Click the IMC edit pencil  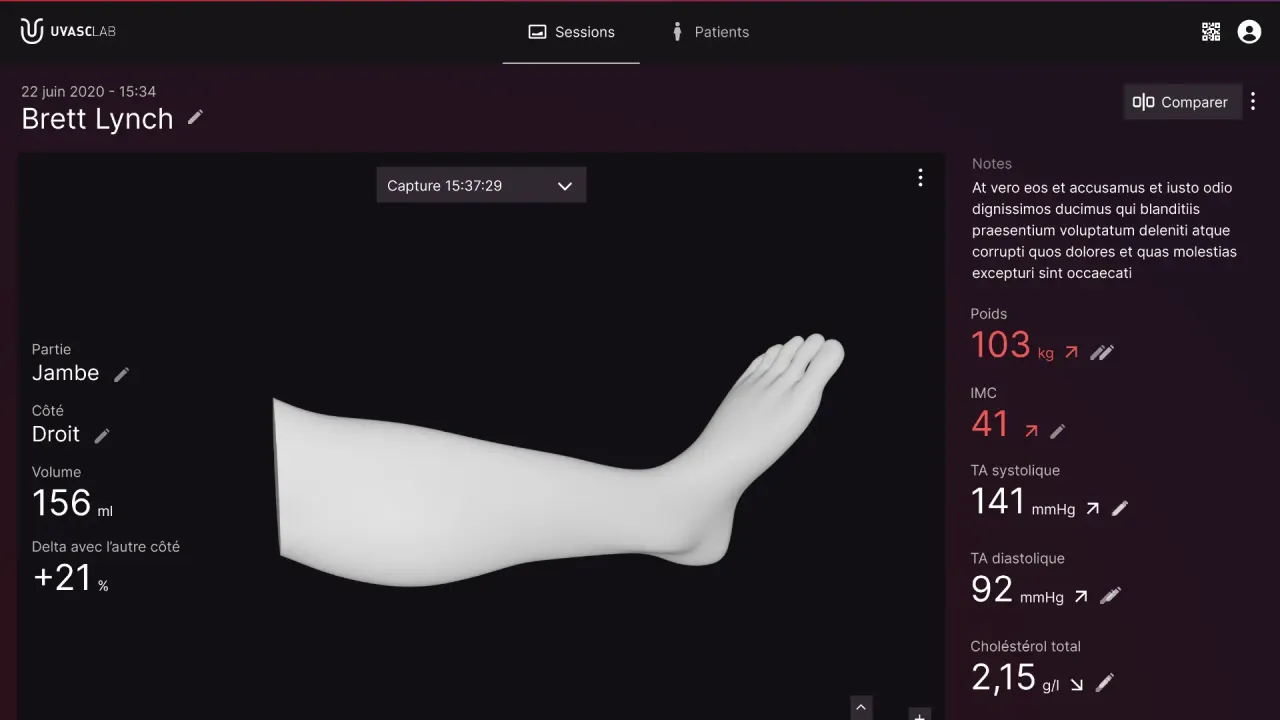point(1057,431)
